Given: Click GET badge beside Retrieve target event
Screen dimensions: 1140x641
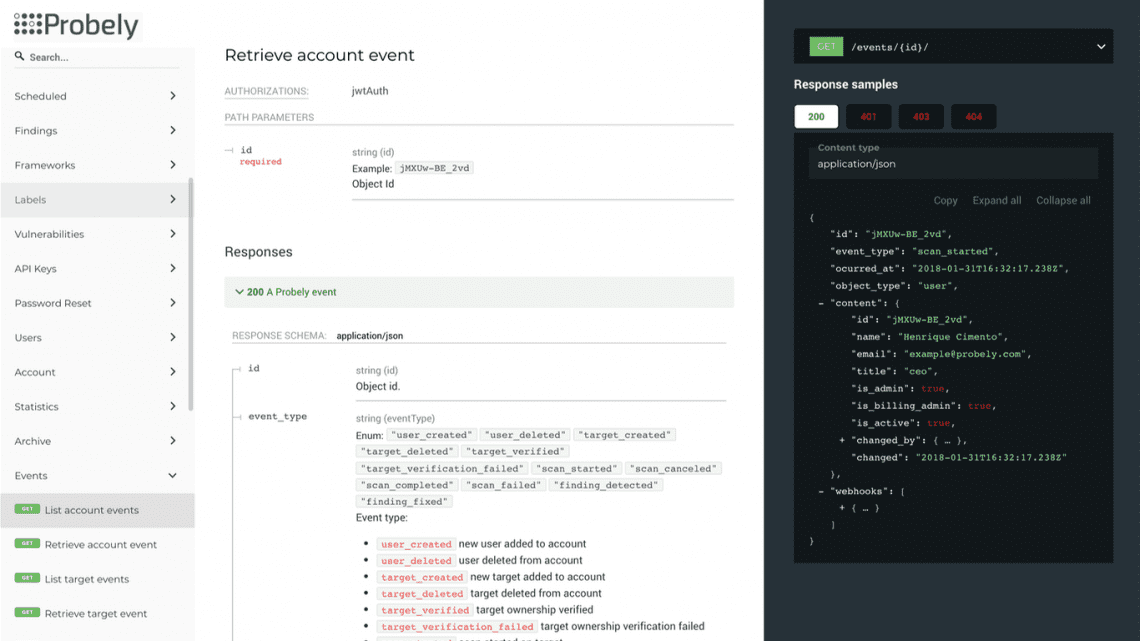Looking at the screenshot, I should pyautogui.click(x=27, y=613).
